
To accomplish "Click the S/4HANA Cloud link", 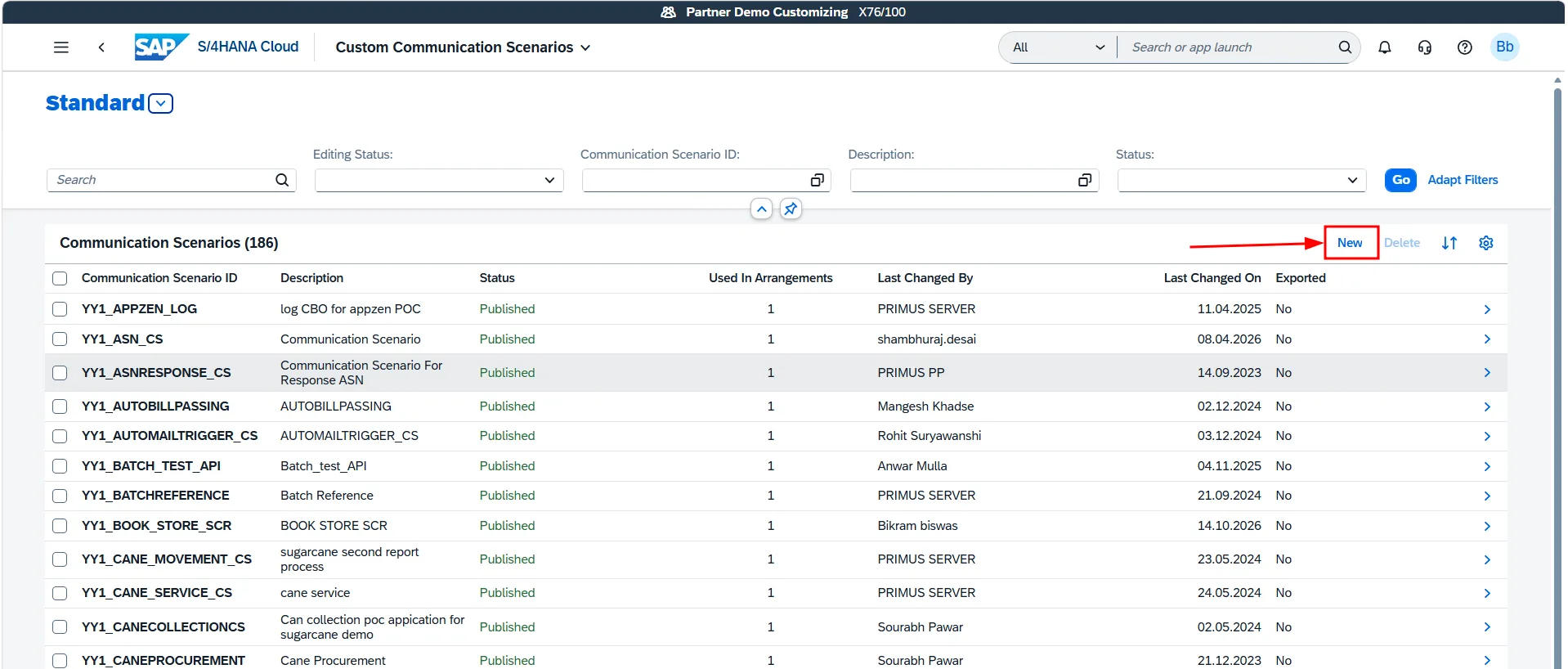I will click(x=248, y=47).
